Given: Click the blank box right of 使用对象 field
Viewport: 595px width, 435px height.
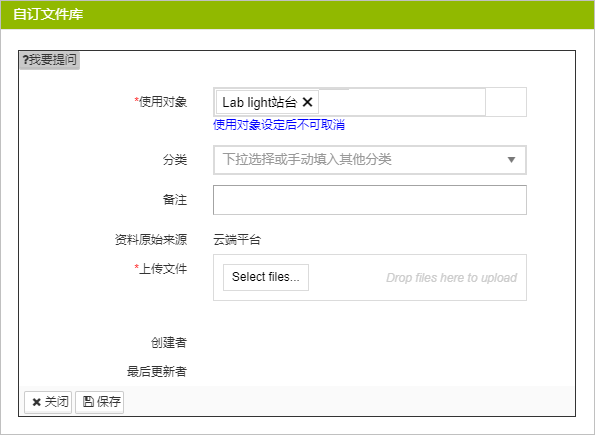Looking at the screenshot, I should click(x=506, y=102).
